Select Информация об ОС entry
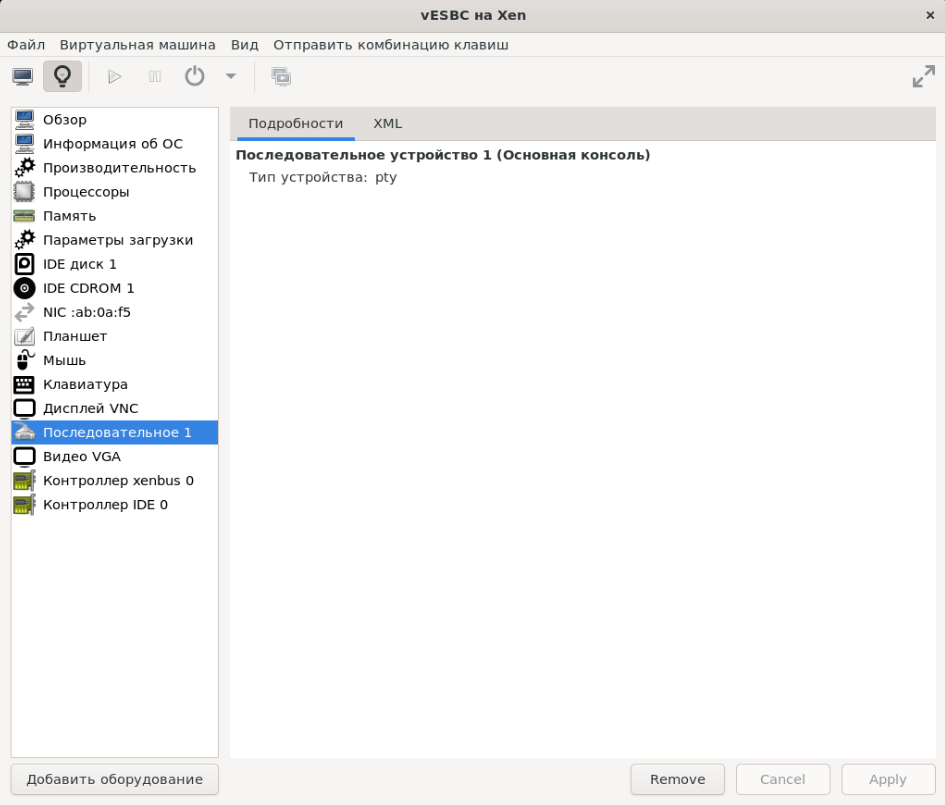This screenshot has width=945, height=805. [x=115, y=144]
